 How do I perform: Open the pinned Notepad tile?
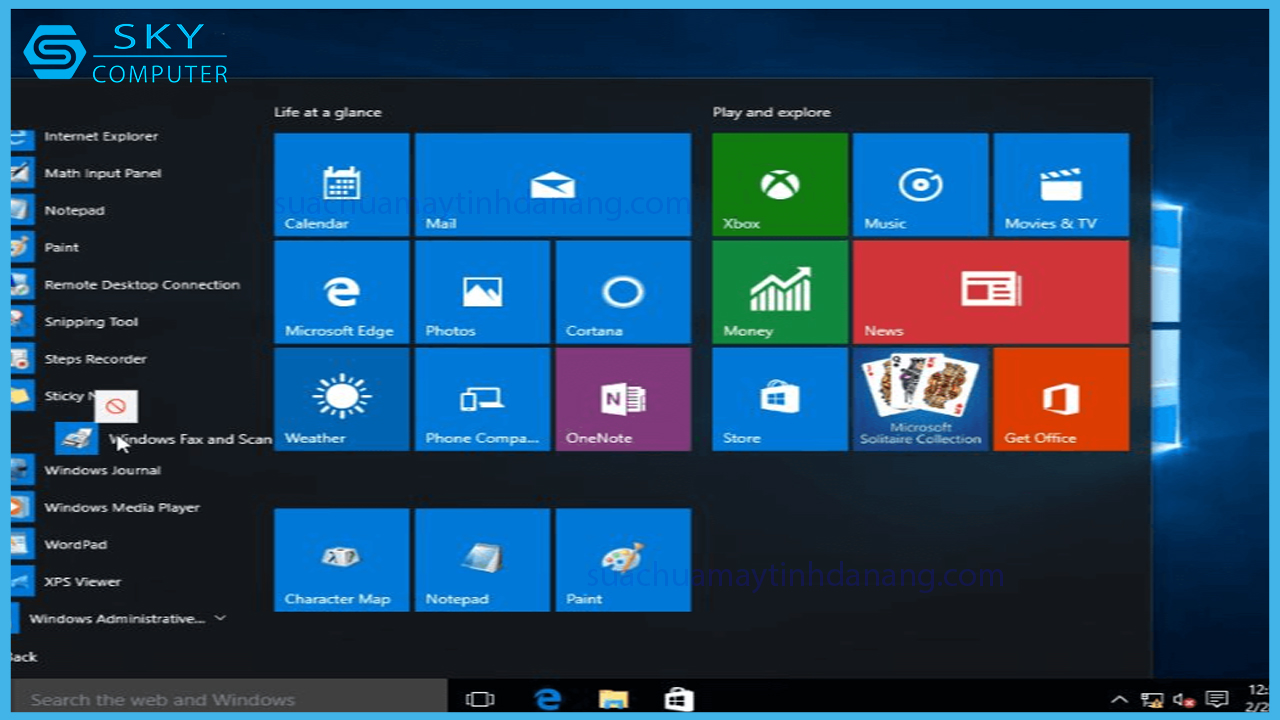click(482, 560)
